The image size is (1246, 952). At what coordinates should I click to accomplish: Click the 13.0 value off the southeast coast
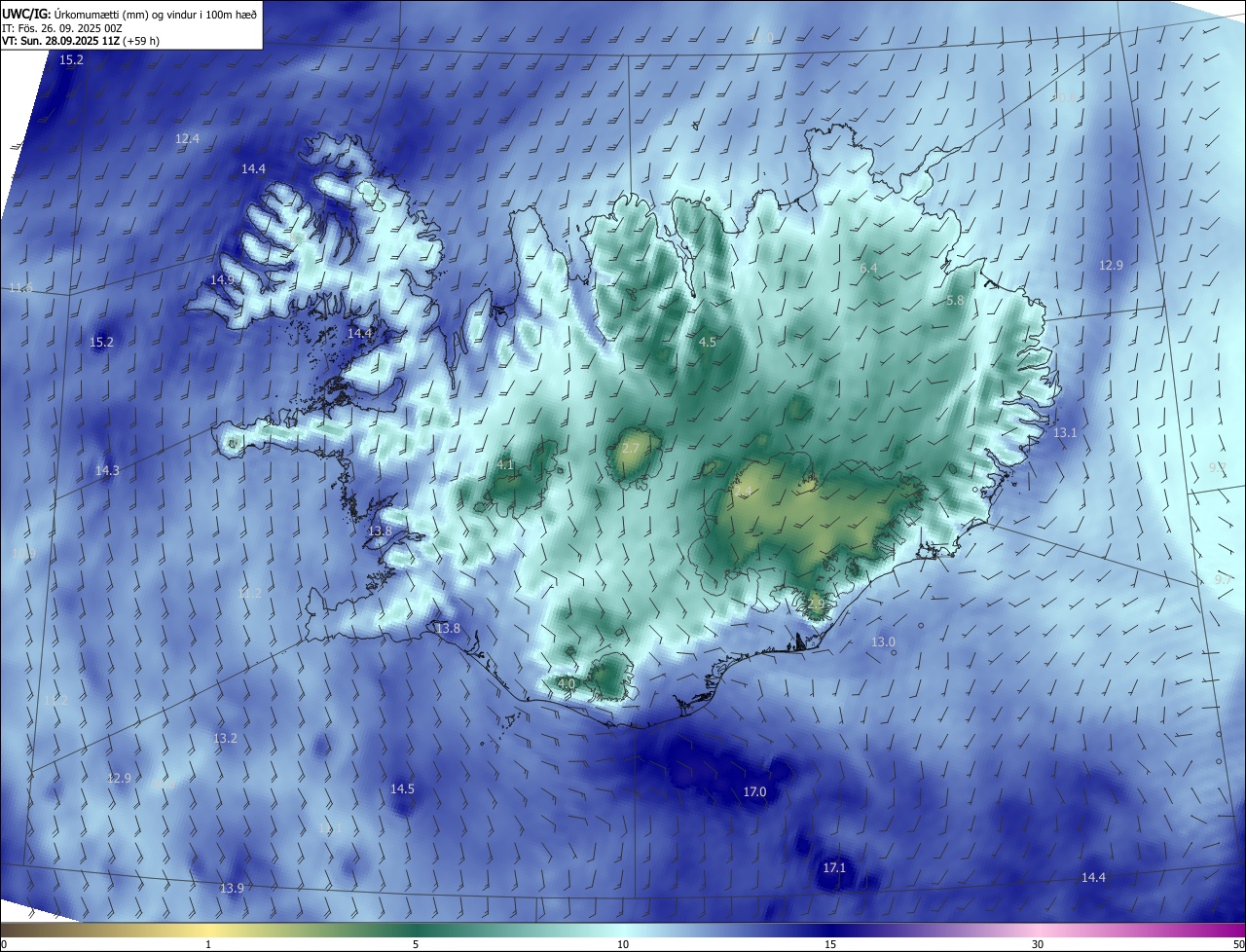[x=882, y=642]
